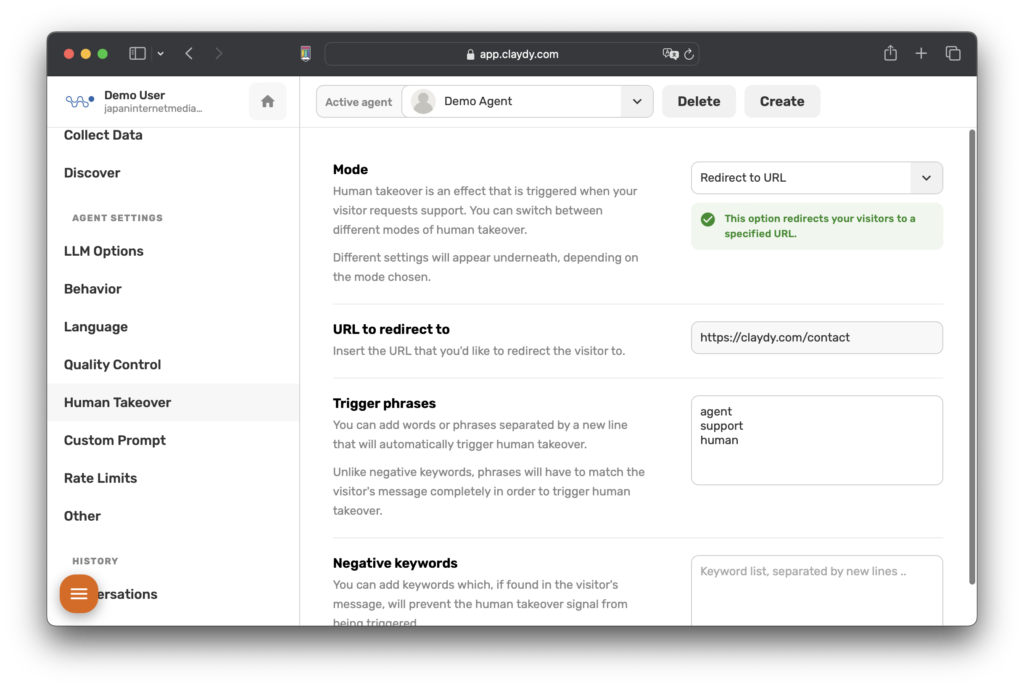Click the Create agent button
The image size is (1024, 688).
781,101
